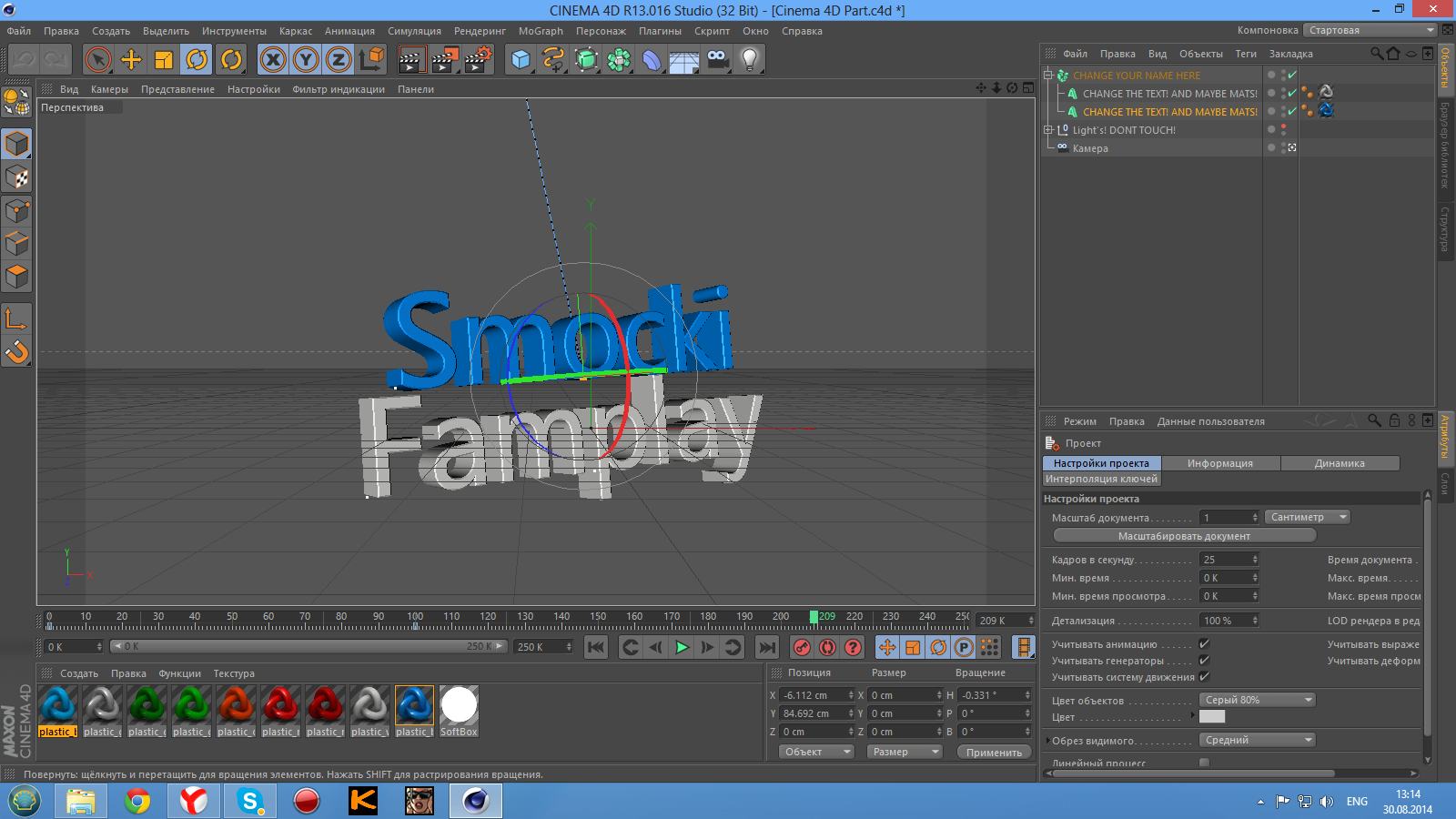Open the Интерполяция ключей tab
The width and height of the screenshot is (1456, 819).
tap(1102, 479)
